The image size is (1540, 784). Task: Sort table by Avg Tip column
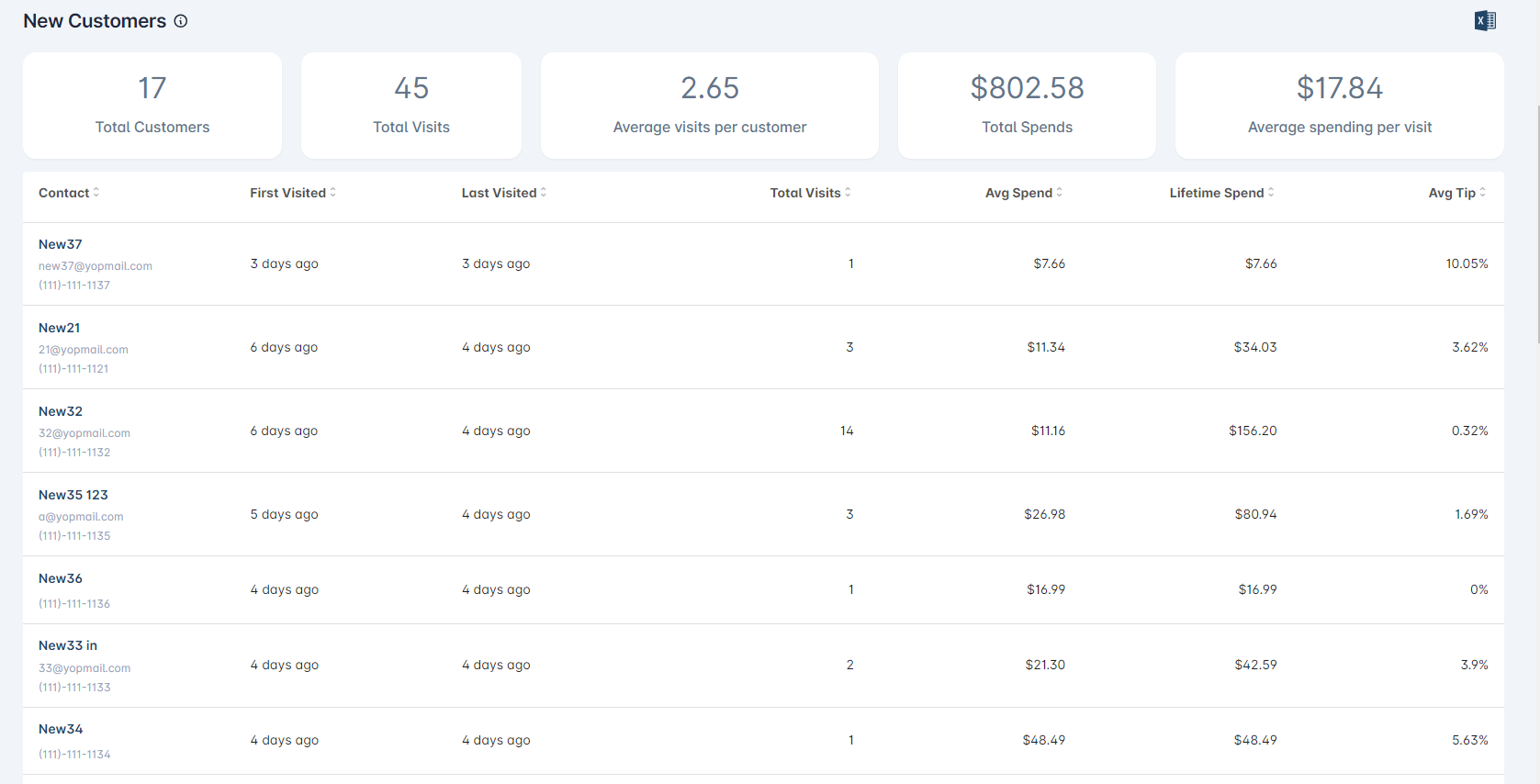click(x=1456, y=193)
